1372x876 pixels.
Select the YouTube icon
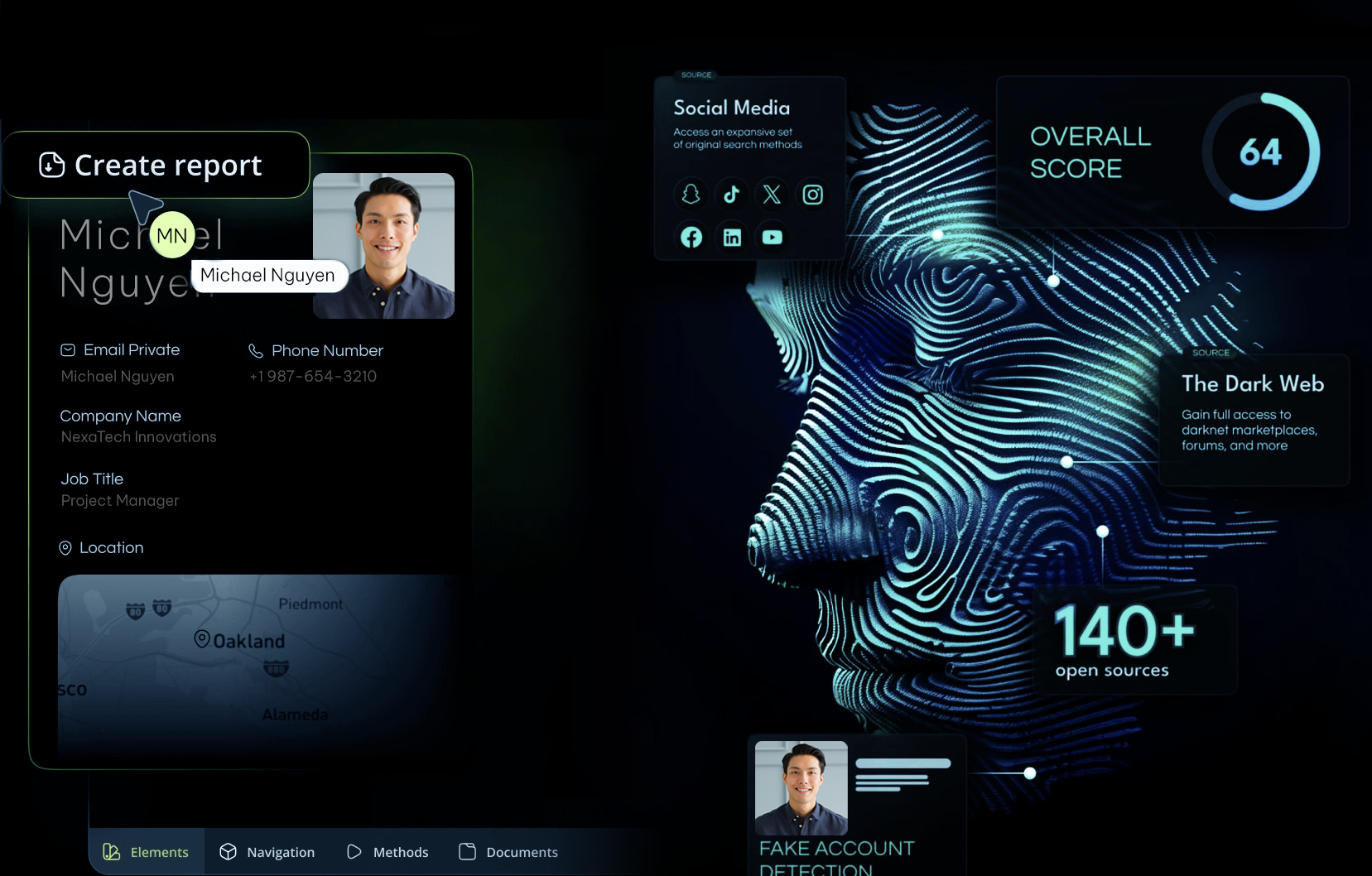point(772,238)
